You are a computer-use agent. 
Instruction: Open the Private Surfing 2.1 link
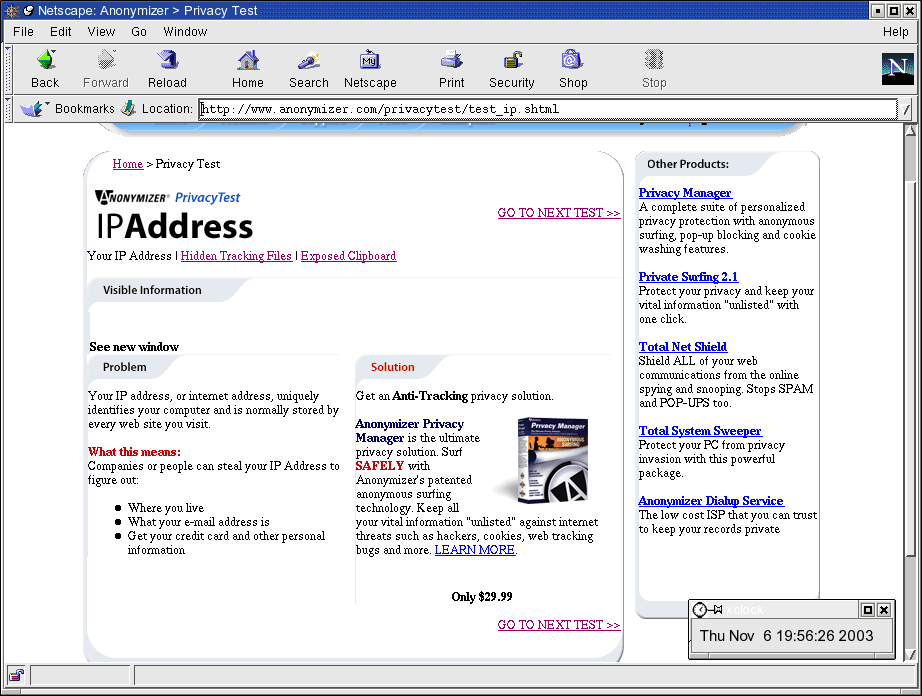click(688, 277)
